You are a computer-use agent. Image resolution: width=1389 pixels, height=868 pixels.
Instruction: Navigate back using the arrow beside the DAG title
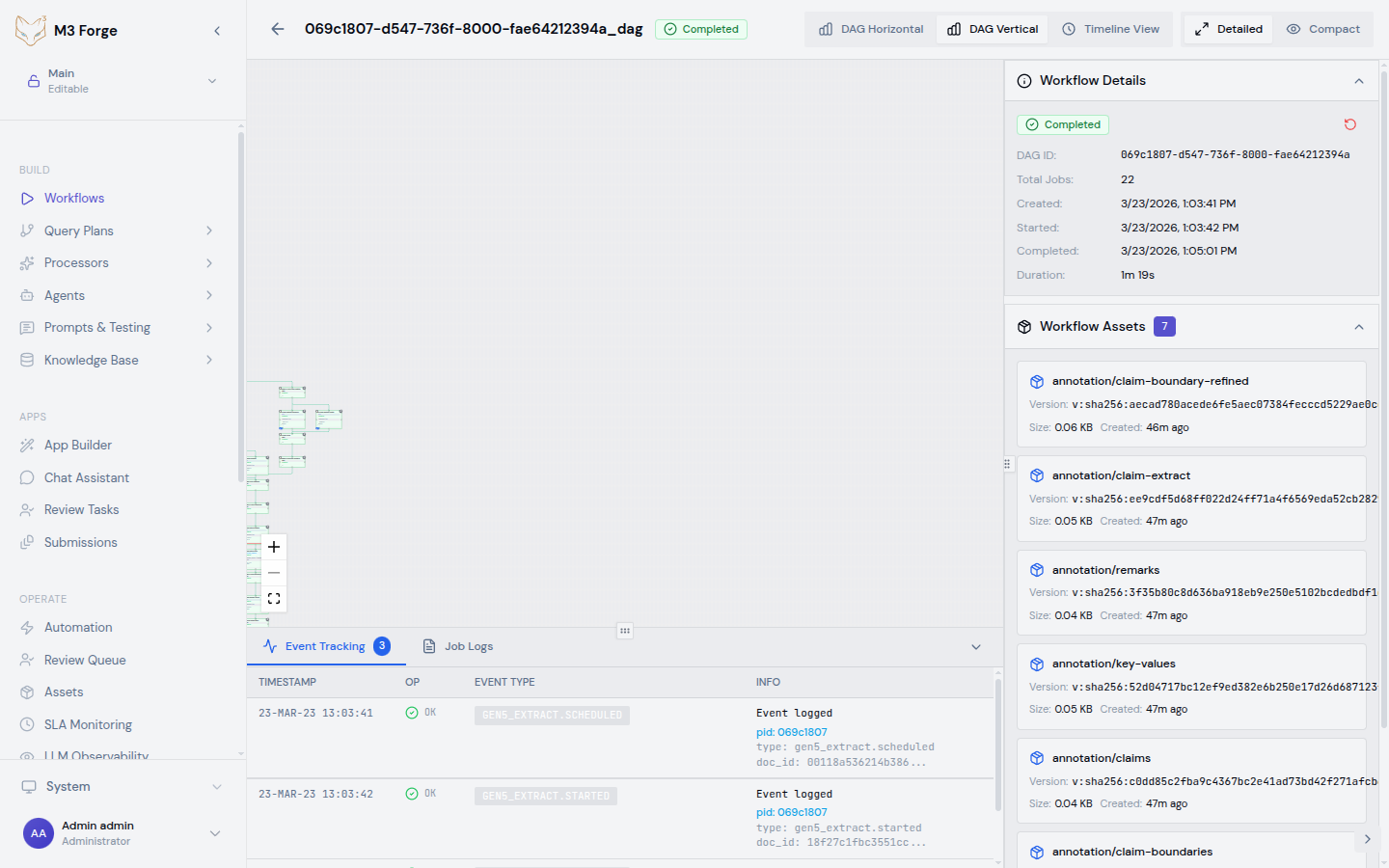pos(277,29)
